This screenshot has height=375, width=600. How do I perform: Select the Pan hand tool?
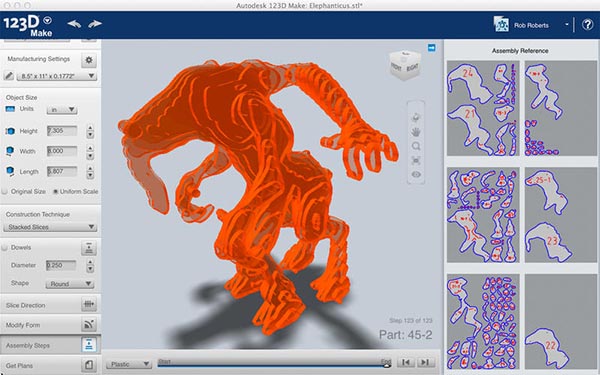coord(416,132)
